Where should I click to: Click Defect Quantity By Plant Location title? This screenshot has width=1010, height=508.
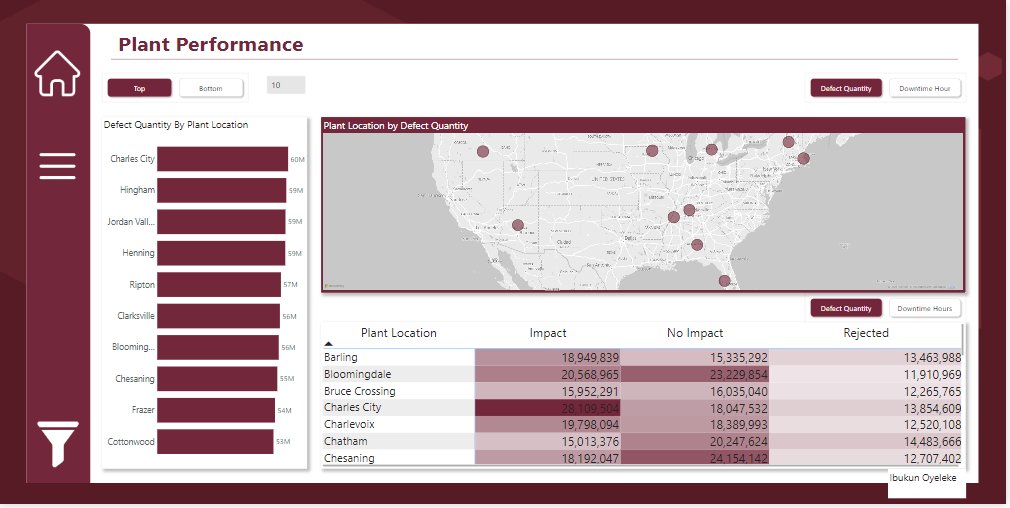point(176,125)
